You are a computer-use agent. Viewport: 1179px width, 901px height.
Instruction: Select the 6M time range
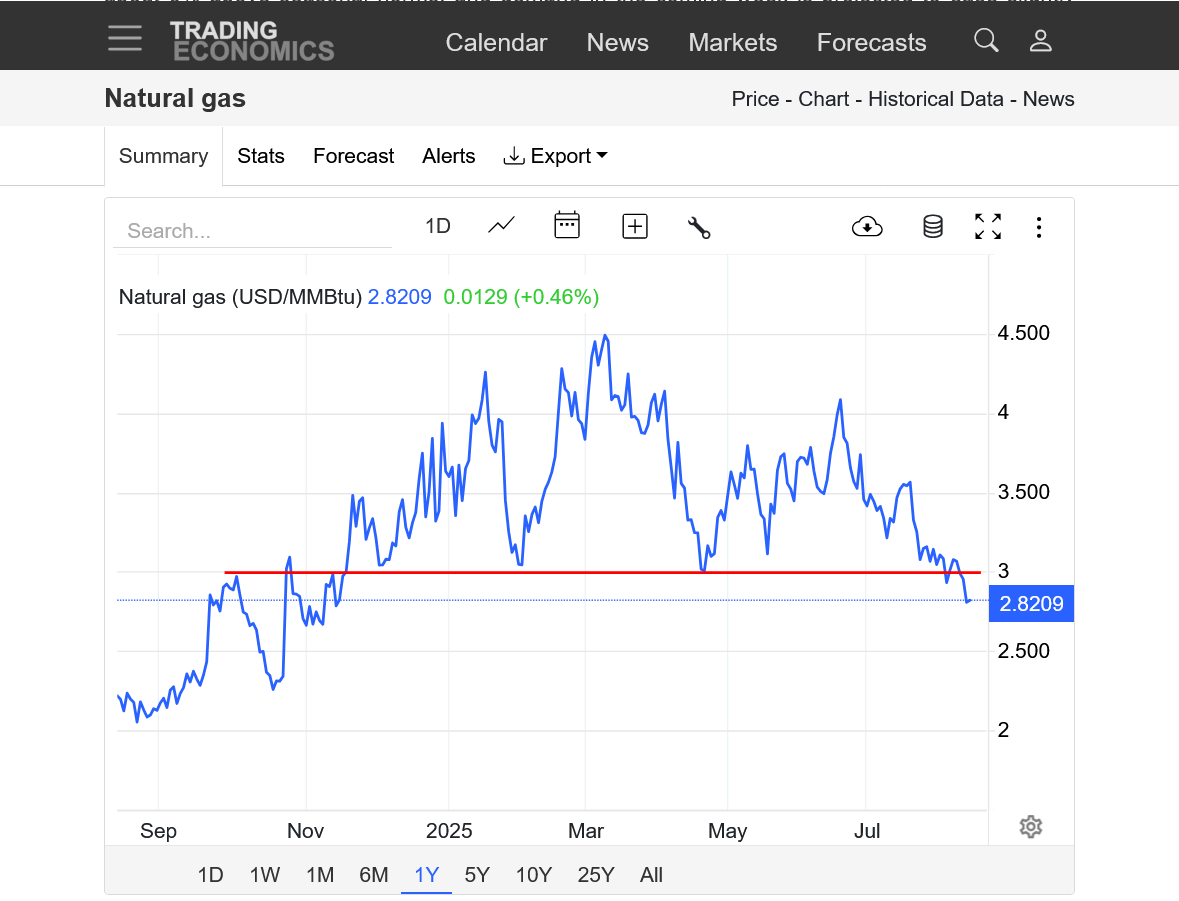point(373,875)
